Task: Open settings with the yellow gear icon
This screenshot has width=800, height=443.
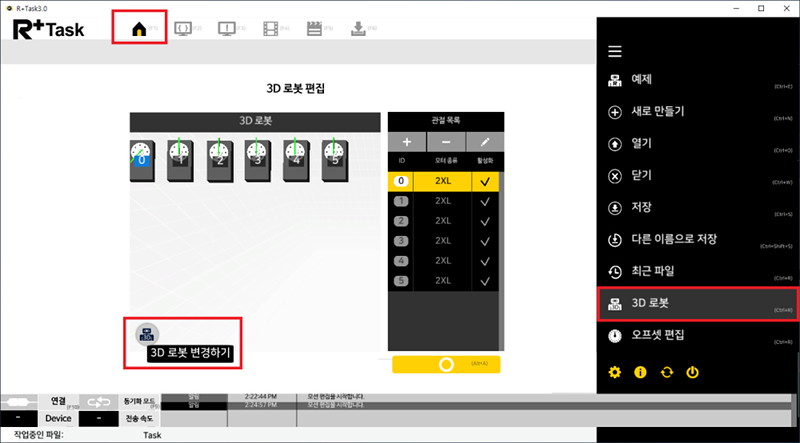Action: coord(615,372)
